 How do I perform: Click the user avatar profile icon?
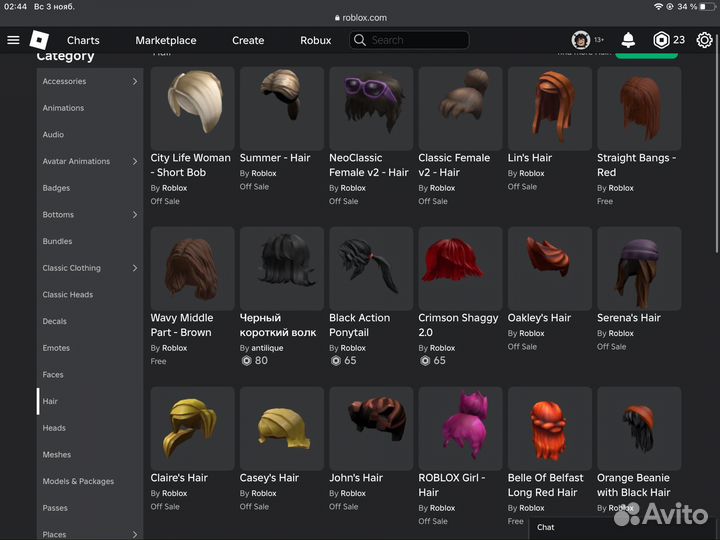(580, 40)
